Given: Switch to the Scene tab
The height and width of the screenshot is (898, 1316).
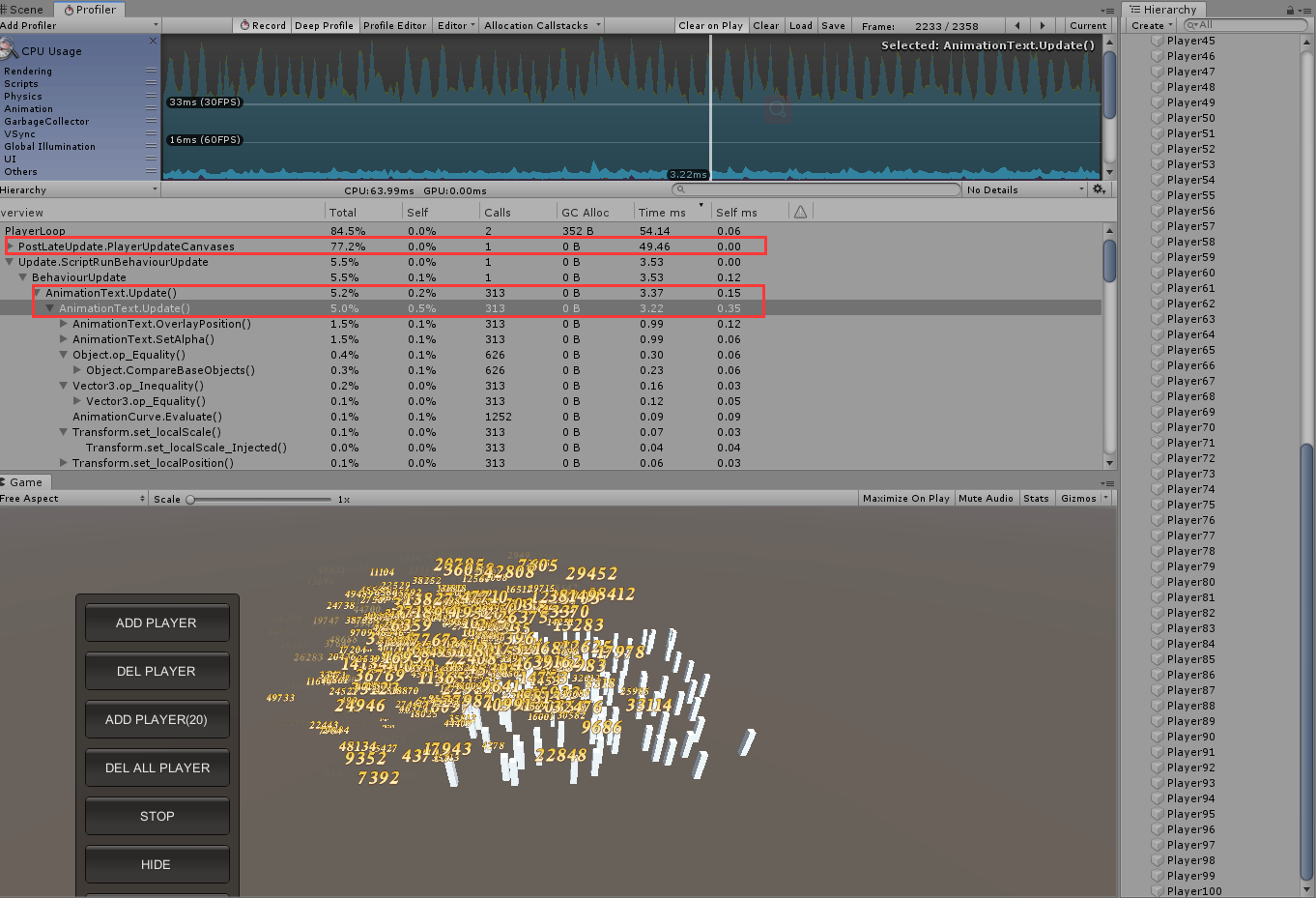Looking at the screenshot, I should [22, 10].
